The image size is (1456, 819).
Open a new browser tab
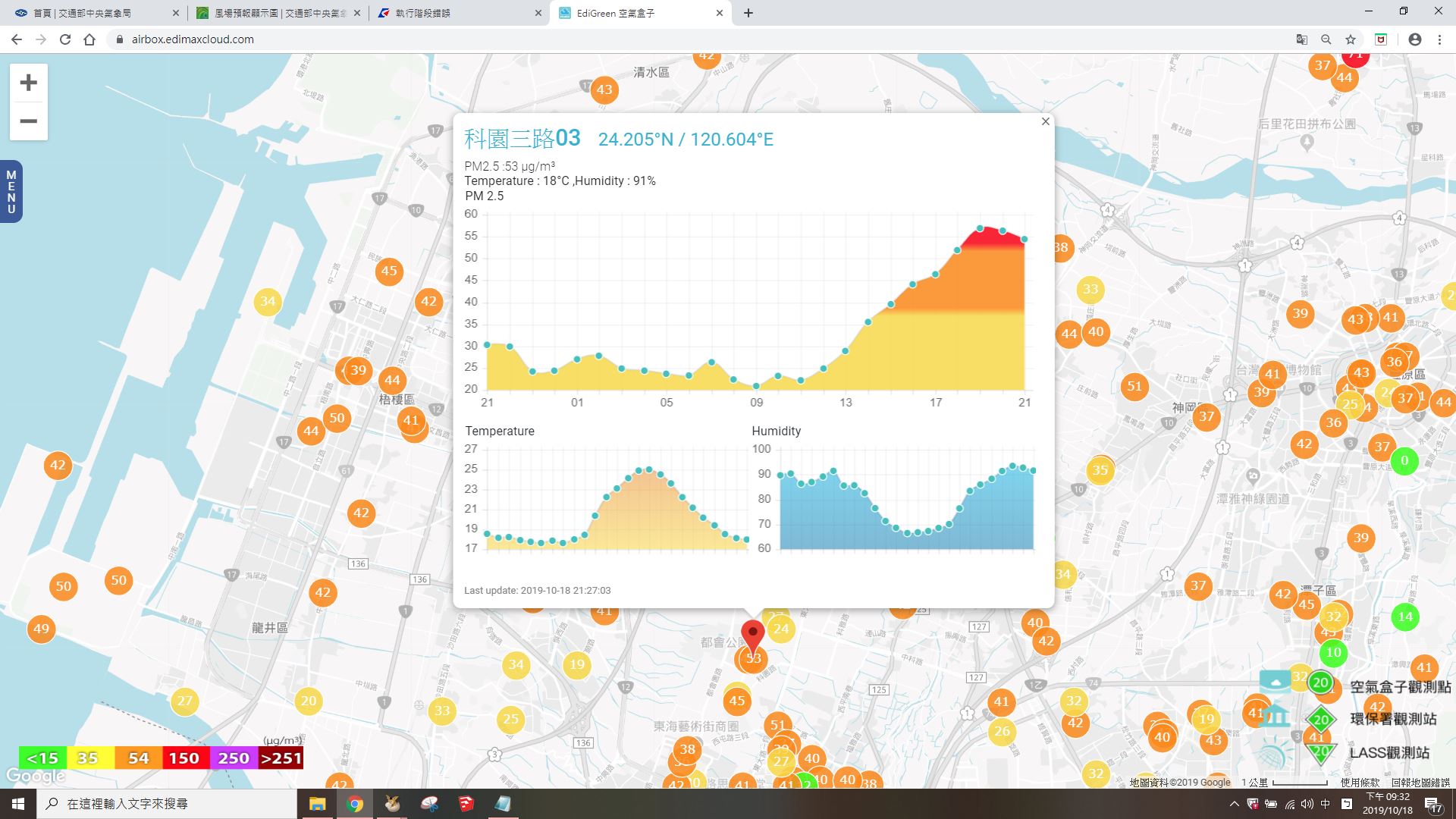[748, 13]
